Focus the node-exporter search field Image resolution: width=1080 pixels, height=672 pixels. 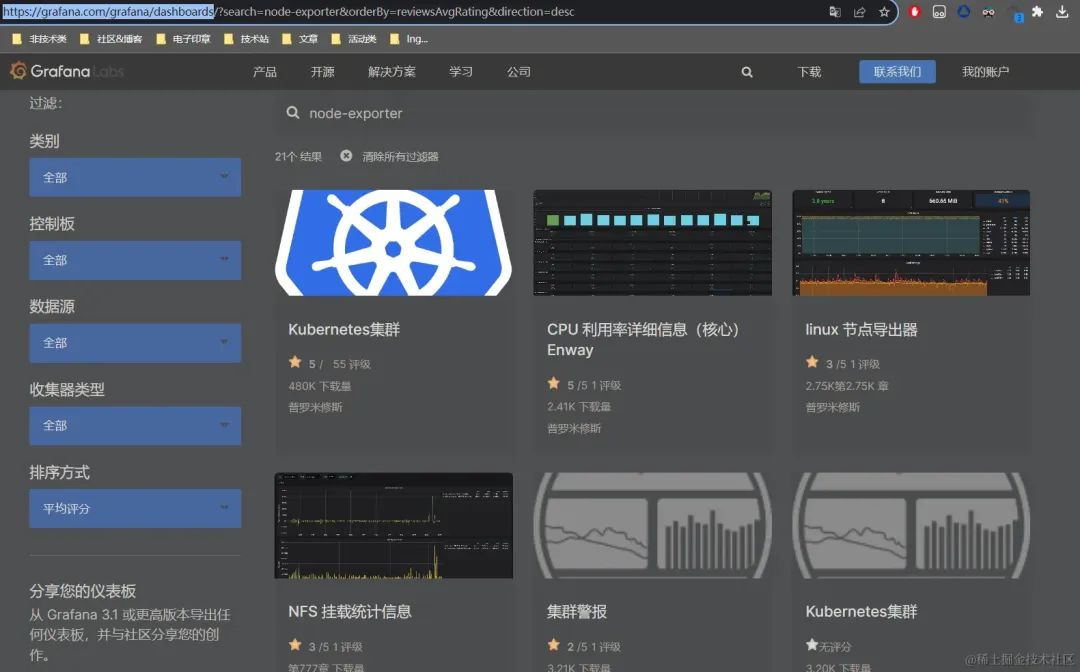[x=653, y=113]
